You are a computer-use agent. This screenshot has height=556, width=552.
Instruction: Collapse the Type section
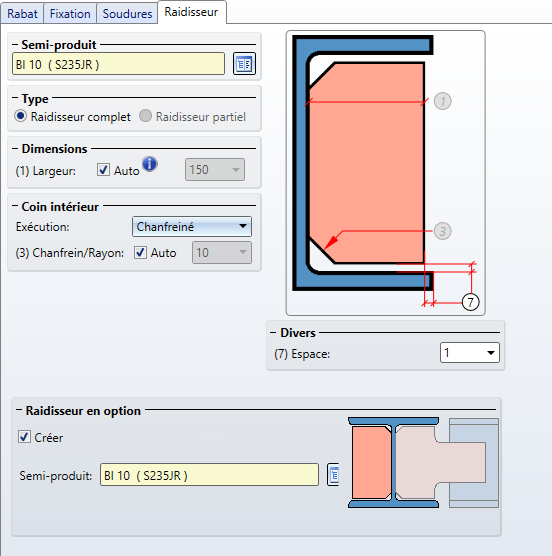coord(15,98)
